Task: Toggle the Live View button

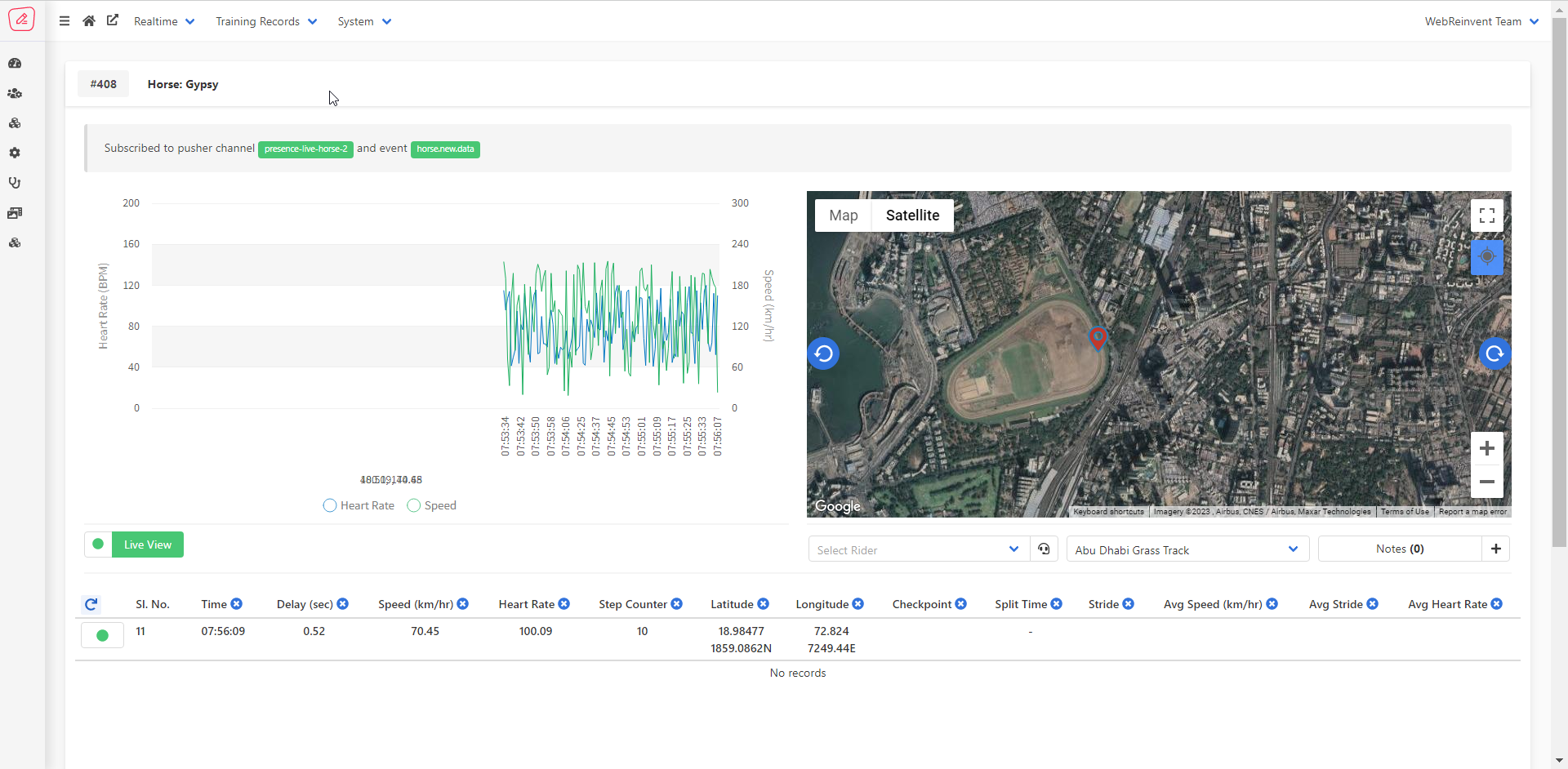Action: tap(147, 545)
